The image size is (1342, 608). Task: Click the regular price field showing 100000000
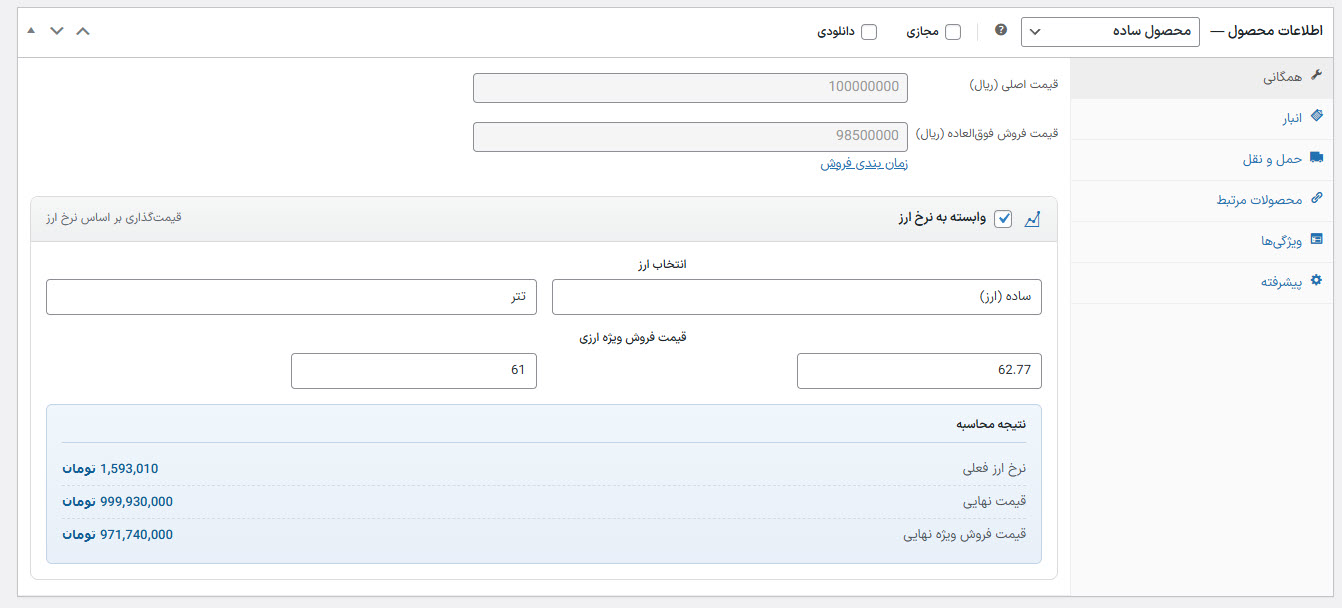click(690, 87)
